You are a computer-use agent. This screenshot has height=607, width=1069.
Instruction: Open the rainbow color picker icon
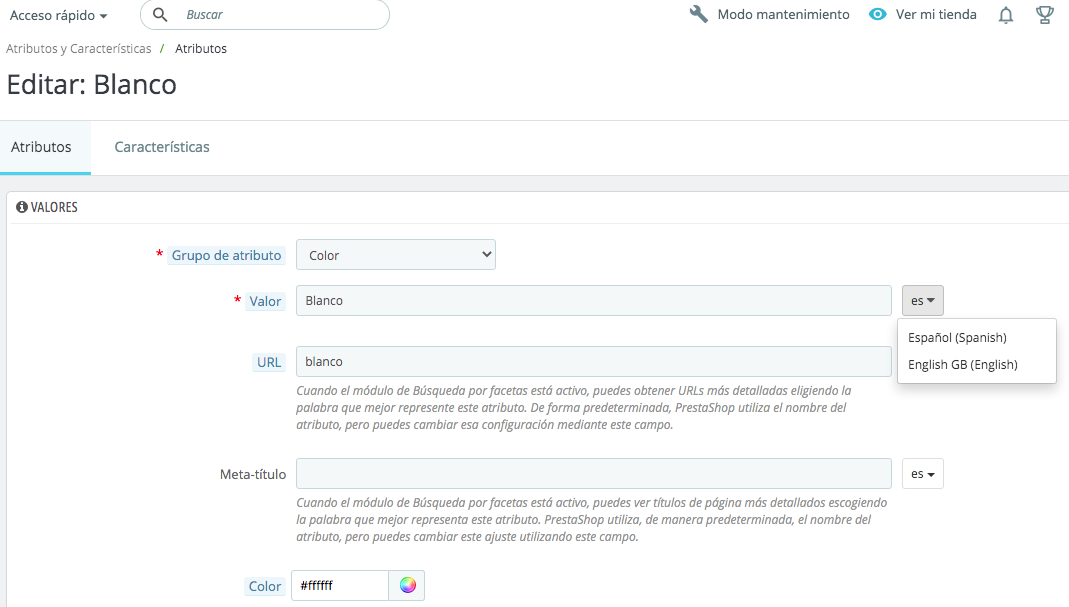[x=407, y=586]
